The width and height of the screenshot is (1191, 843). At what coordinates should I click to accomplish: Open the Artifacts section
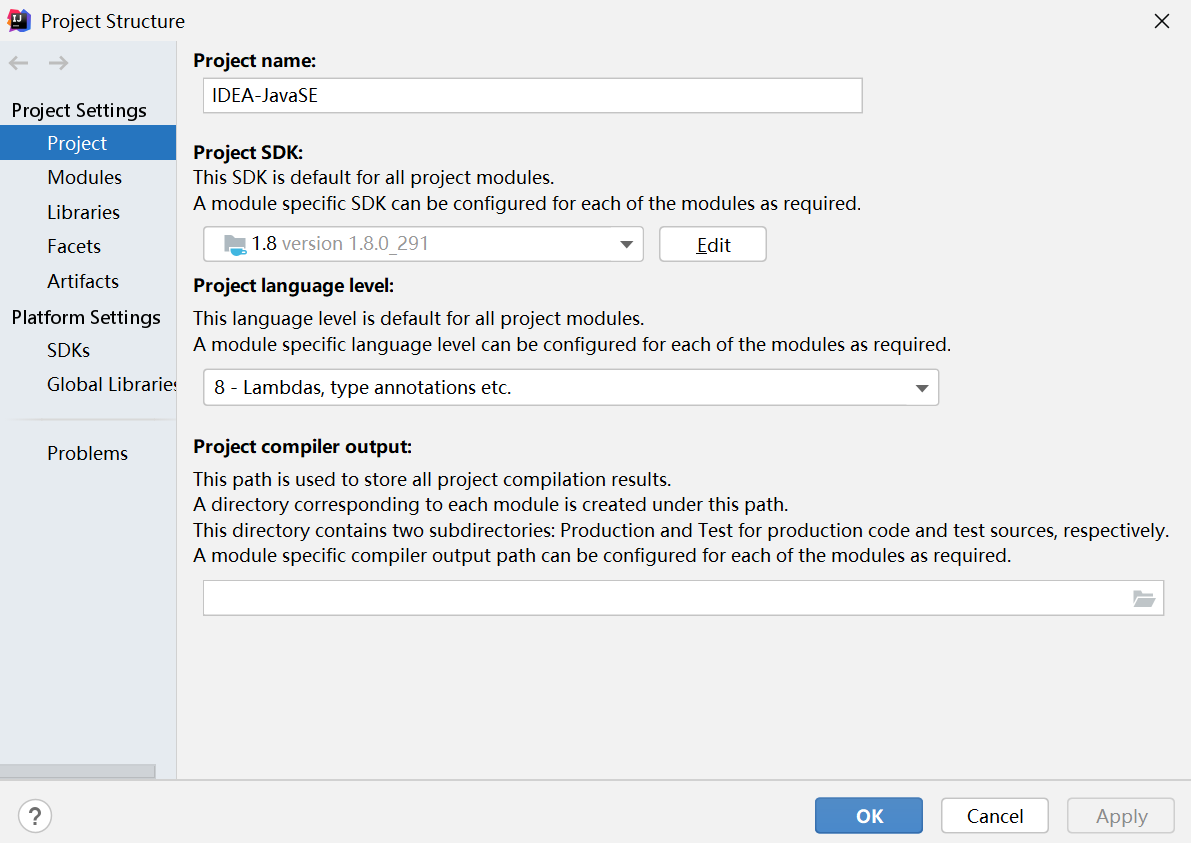[x=83, y=281]
